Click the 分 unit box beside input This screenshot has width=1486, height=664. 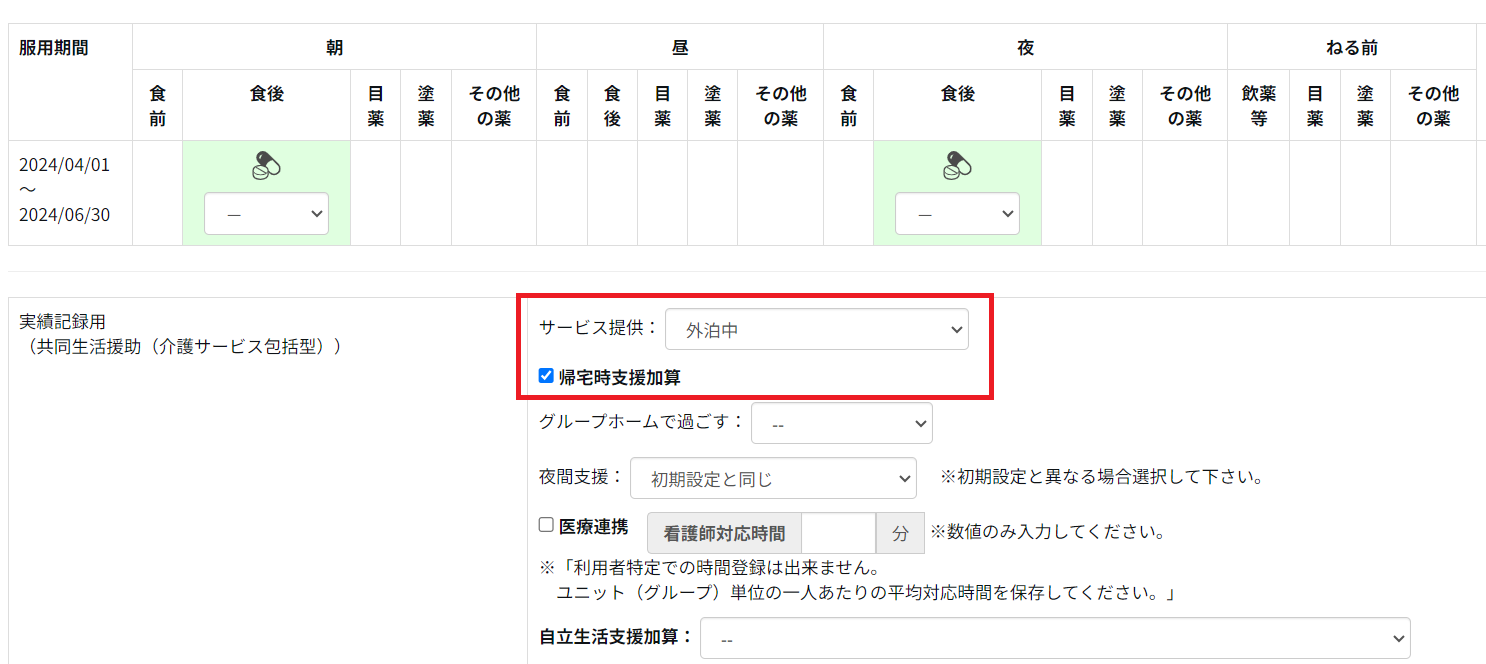pos(900,533)
